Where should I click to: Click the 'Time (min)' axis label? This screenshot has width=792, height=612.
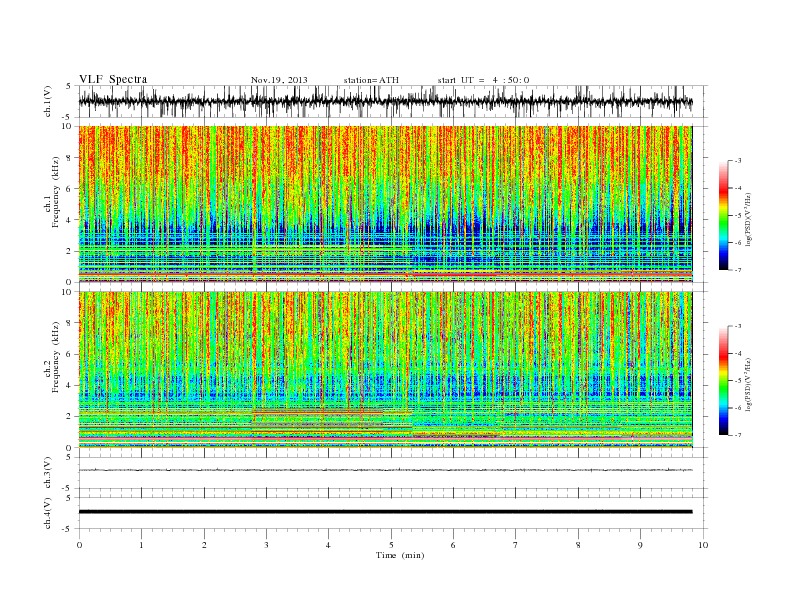pyautogui.click(x=400, y=555)
